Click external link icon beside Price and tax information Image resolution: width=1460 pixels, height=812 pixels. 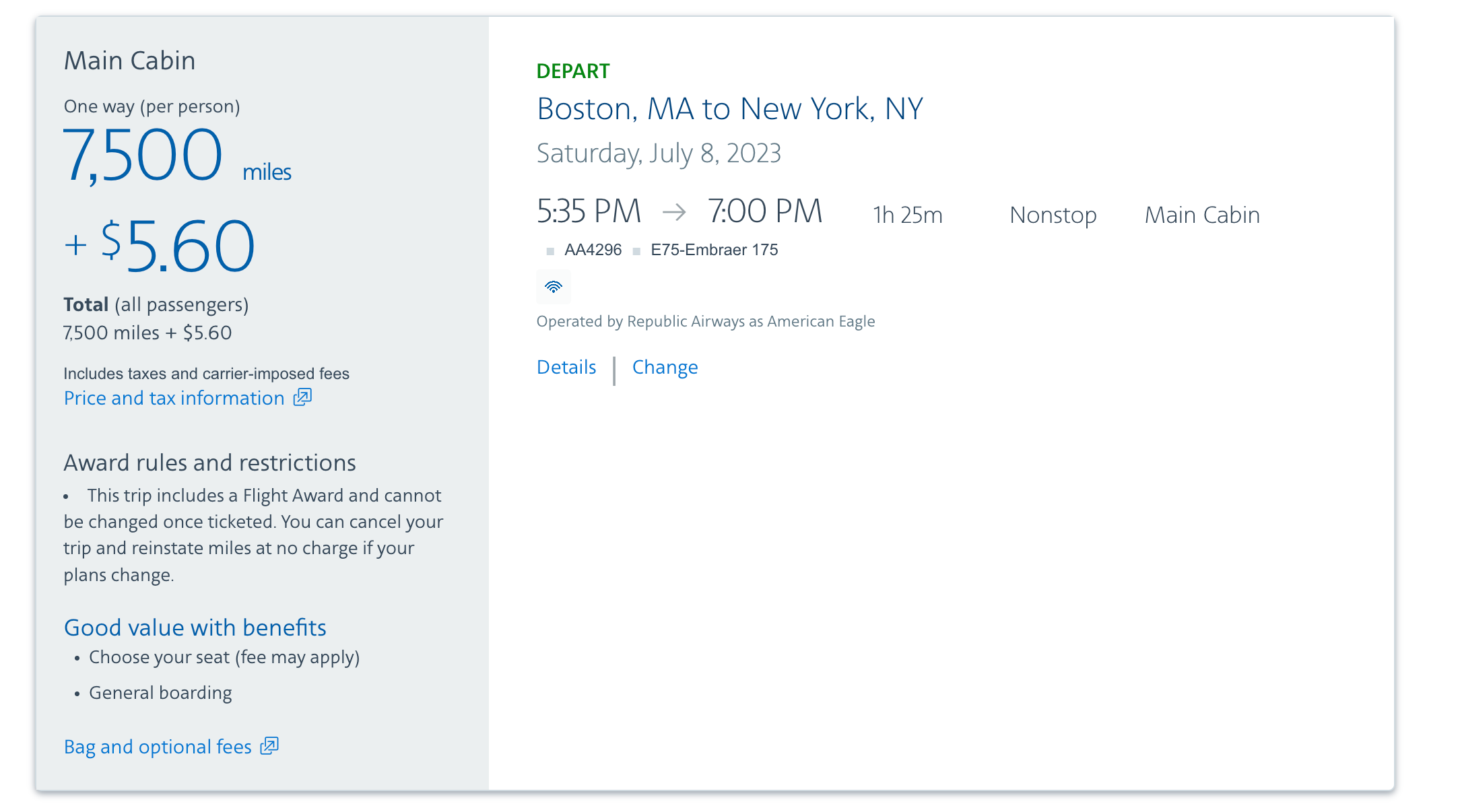pyautogui.click(x=302, y=397)
